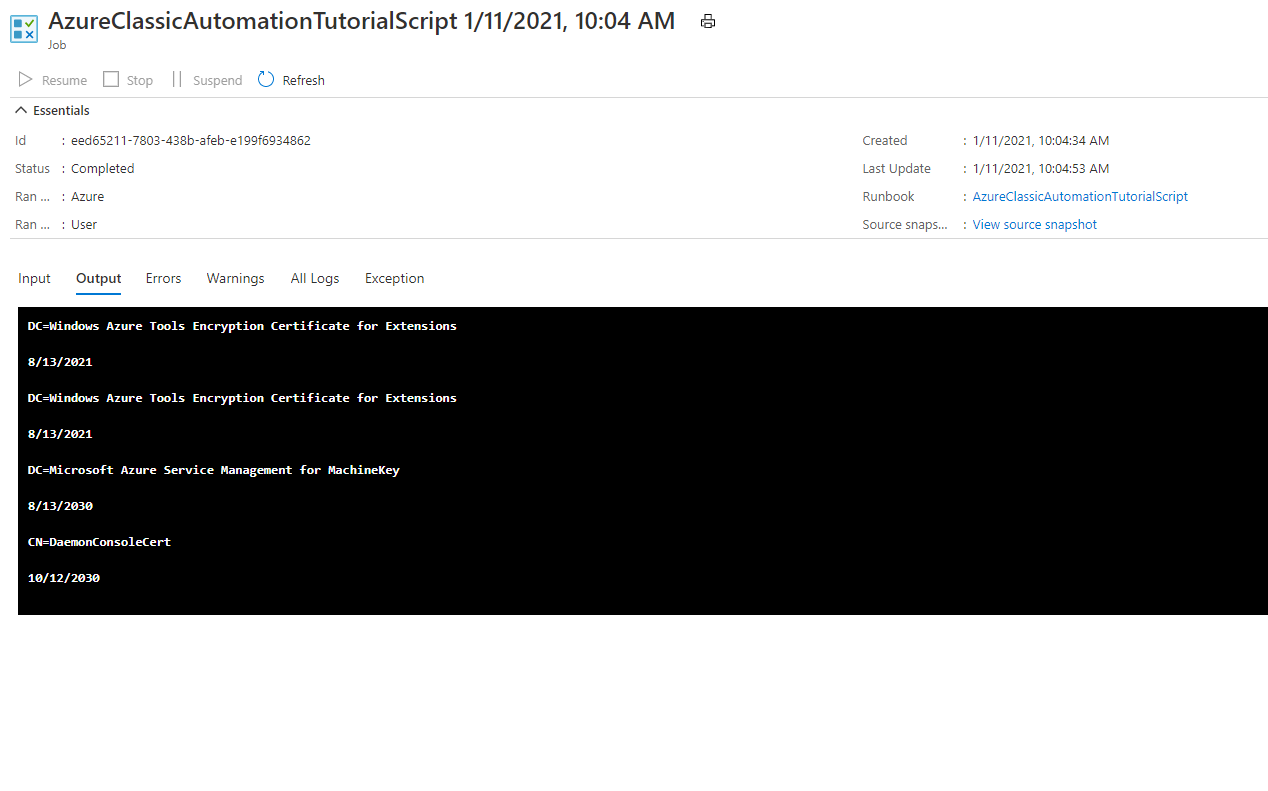Click the print icon next to title
Viewport: 1268px width, 791px height.
[708, 21]
